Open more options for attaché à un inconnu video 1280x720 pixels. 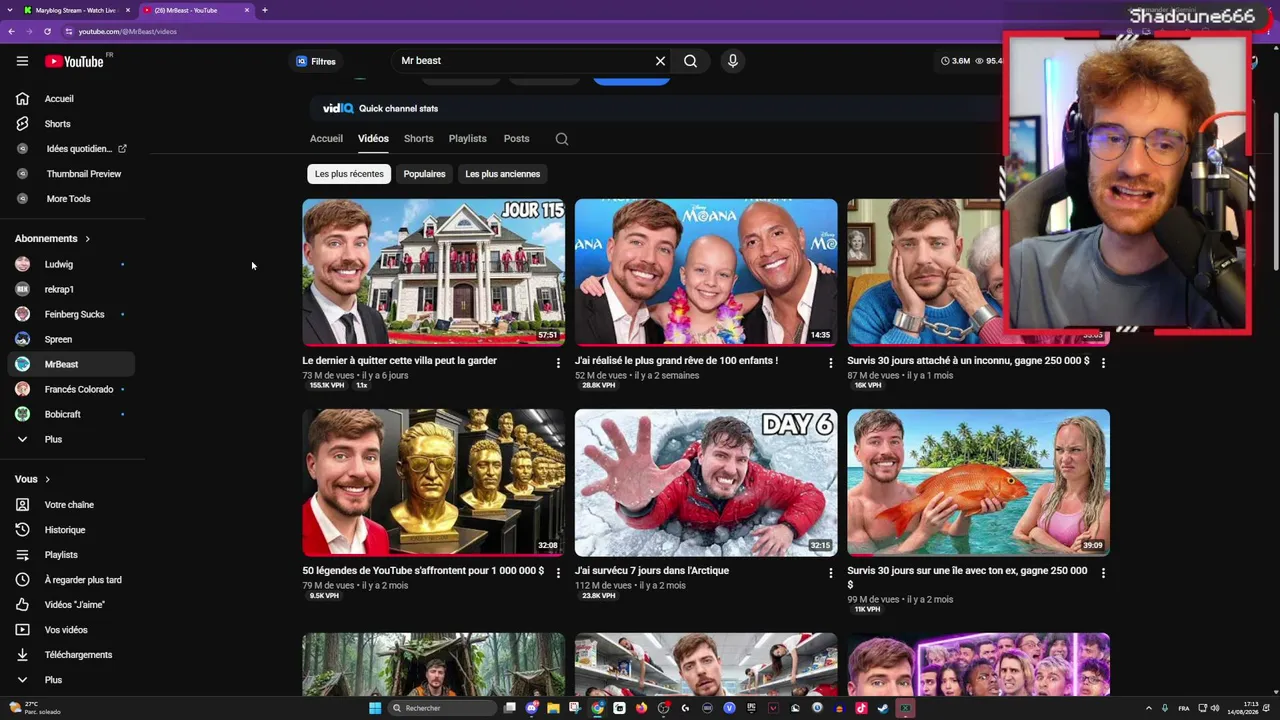tap(1103, 363)
